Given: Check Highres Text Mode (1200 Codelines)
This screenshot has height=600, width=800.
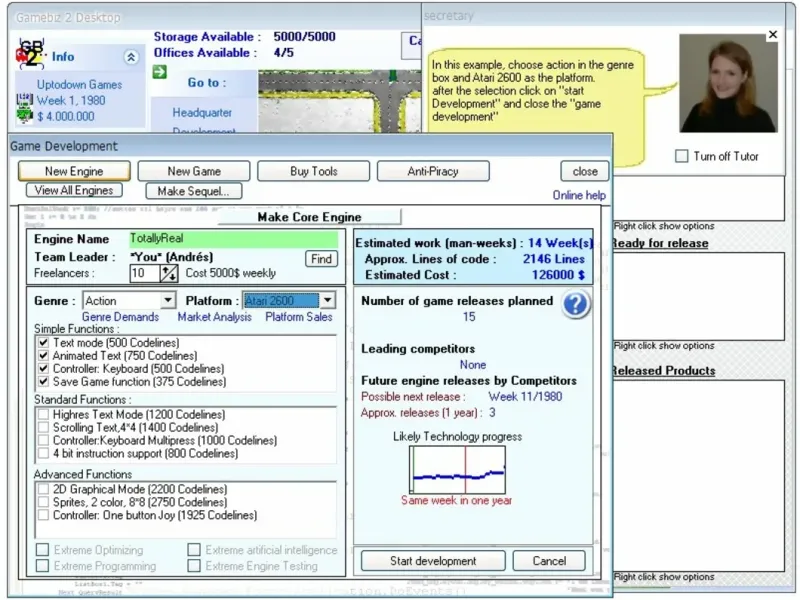Looking at the screenshot, I should point(43,414).
